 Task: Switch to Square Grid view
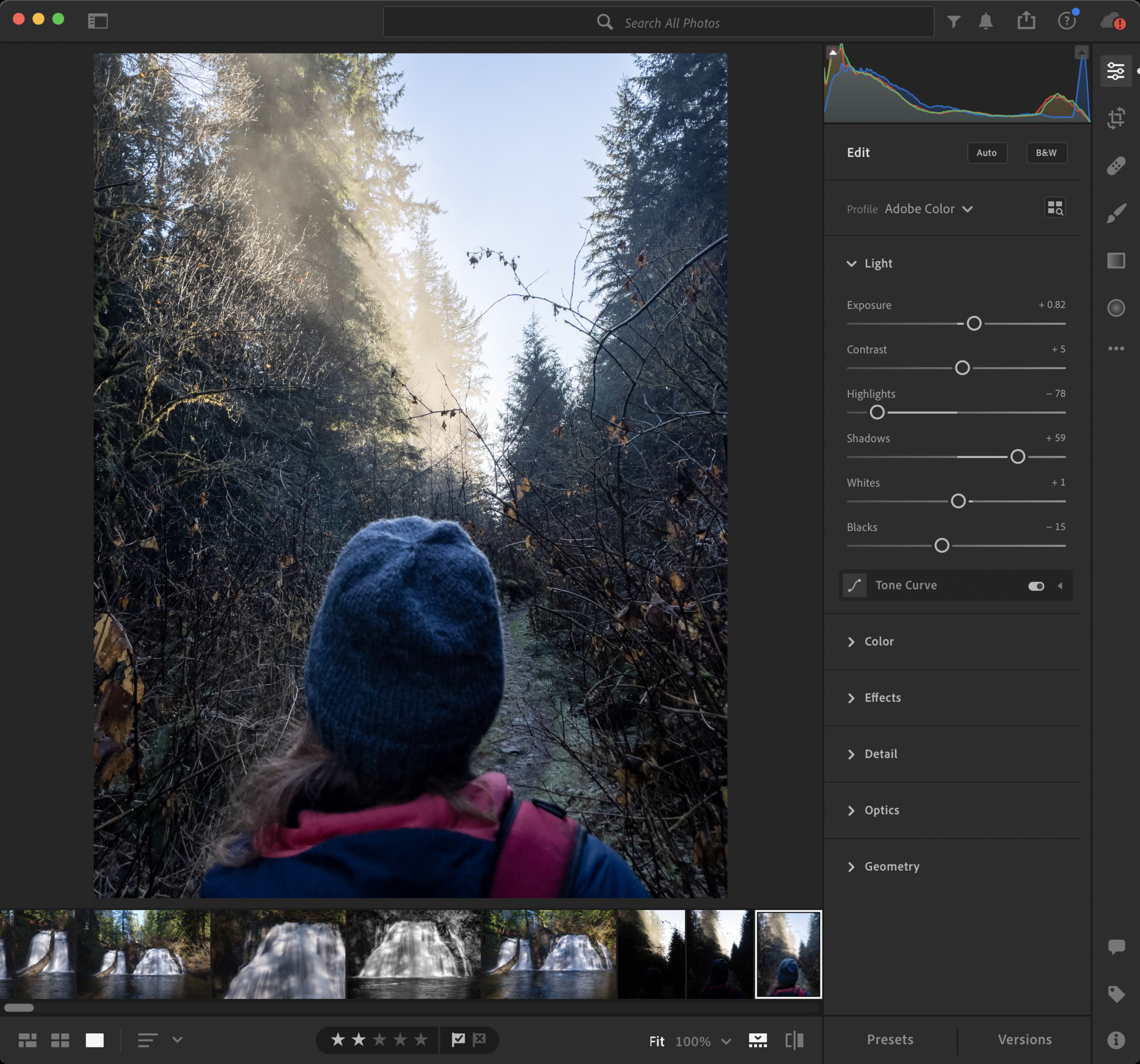pyautogui.click(x=60, y=1040)
